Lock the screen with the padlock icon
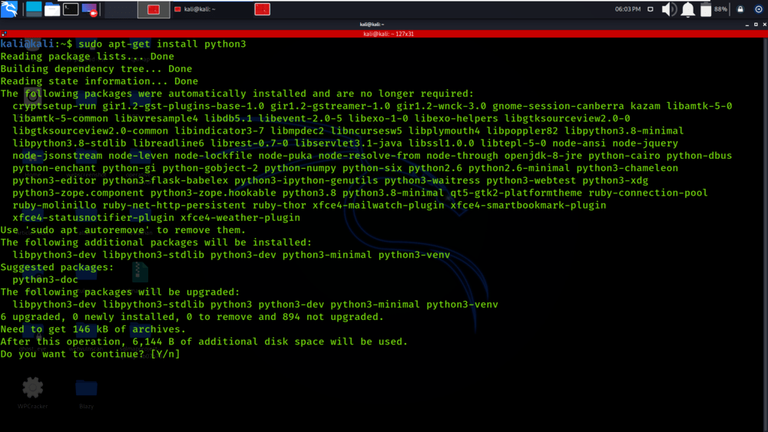768x432 pixels. 740,9
